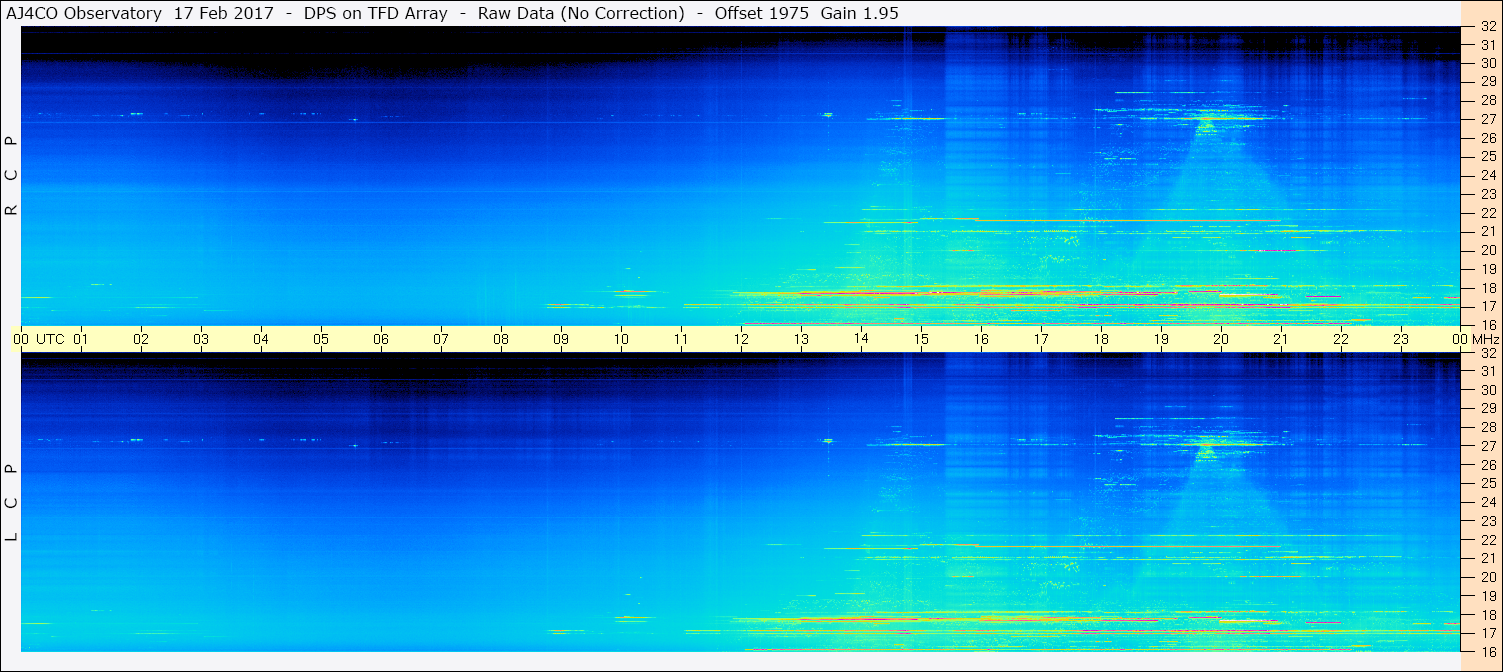Click the Raw Data (No Correction) header text
Image resolution: width=1503 pixels, height=672 pixels.
pos(581,13)
